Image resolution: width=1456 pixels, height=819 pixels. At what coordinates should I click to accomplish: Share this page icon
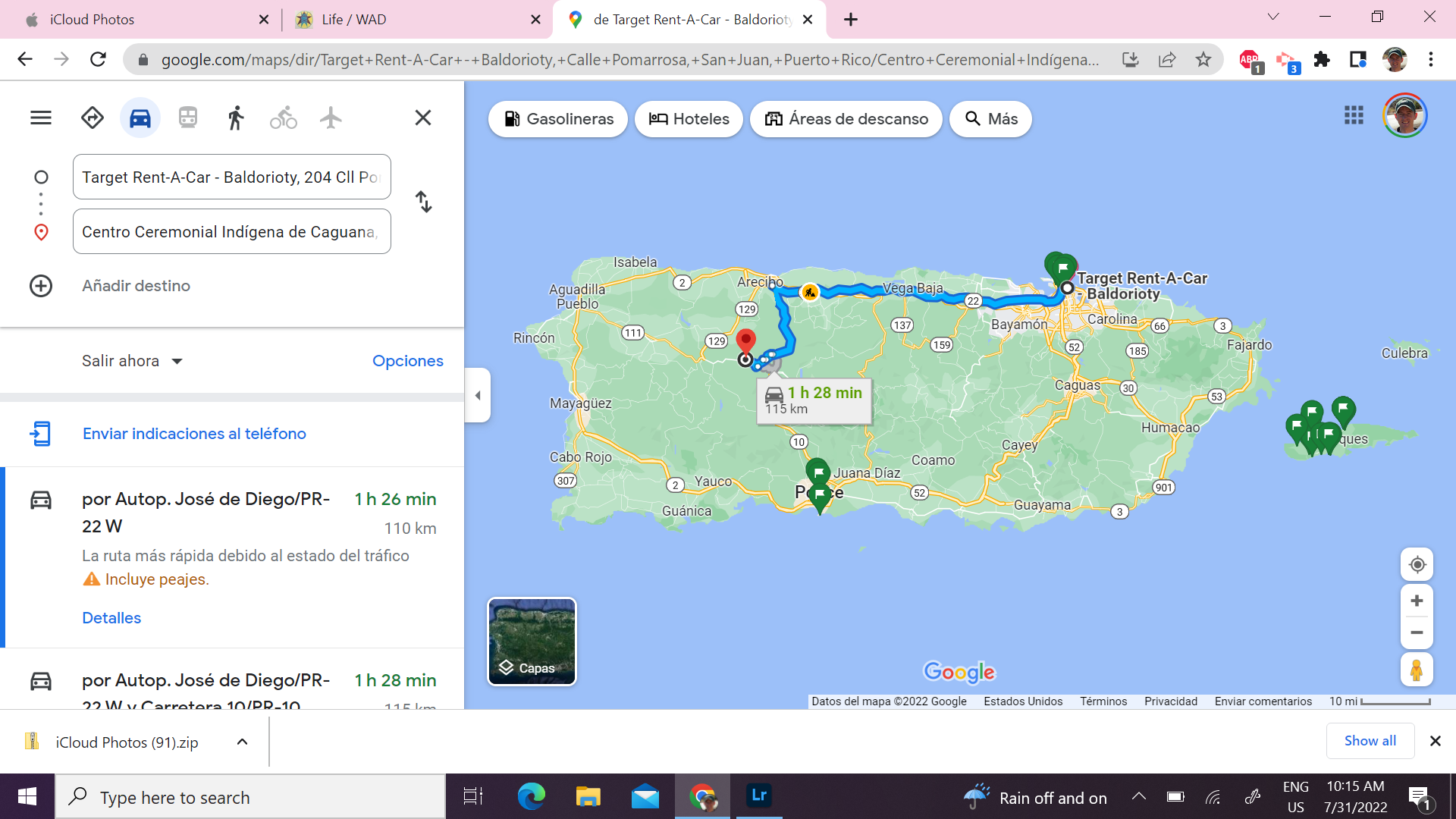click(1167, 59)
